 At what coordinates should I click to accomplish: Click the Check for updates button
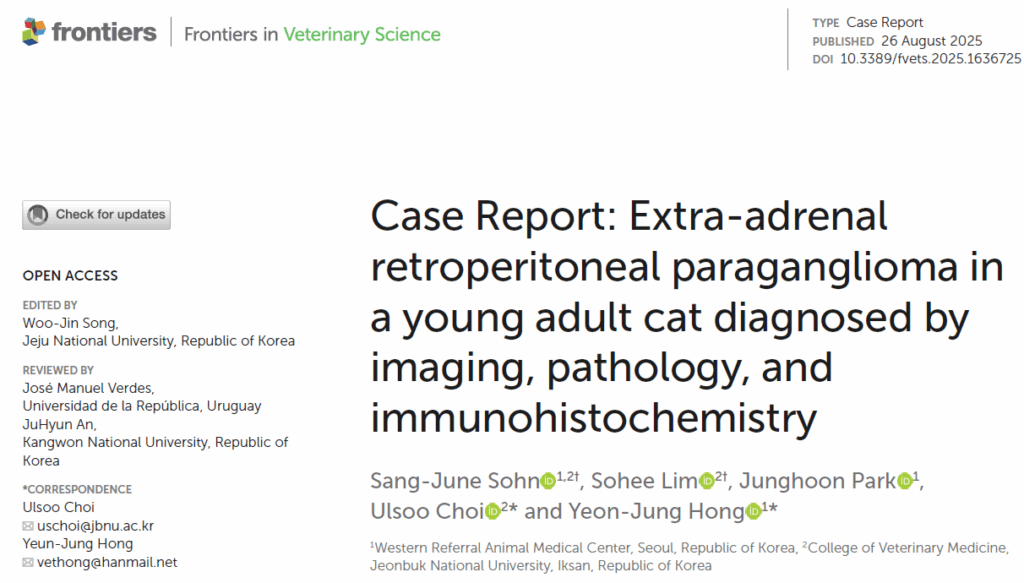[x=97, y=214]
